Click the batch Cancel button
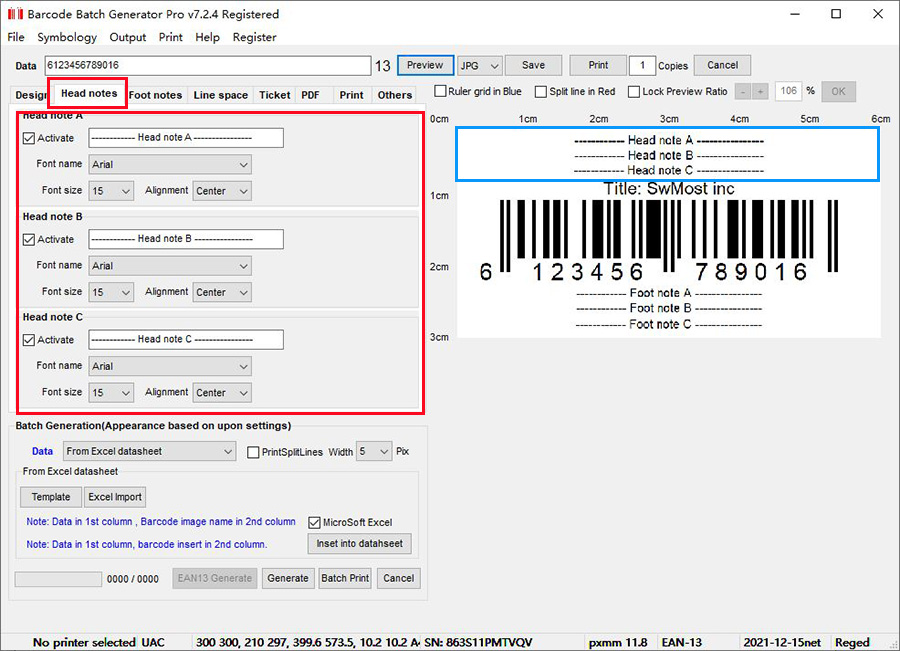900x651 pixels. pyautogui.click(x=398, y=578)
